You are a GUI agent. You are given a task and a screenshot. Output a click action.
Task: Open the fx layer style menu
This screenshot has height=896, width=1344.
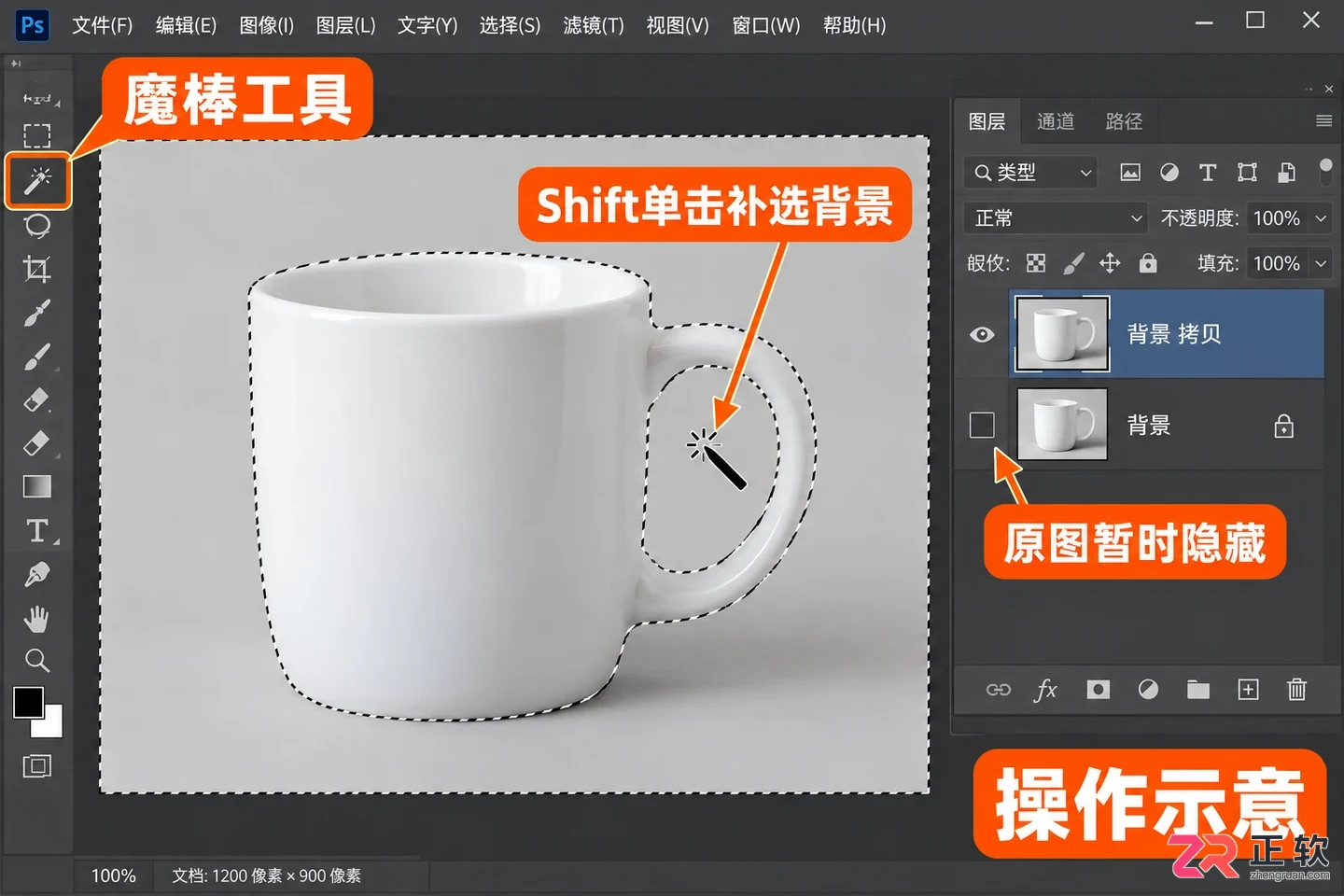point(1046,690)
